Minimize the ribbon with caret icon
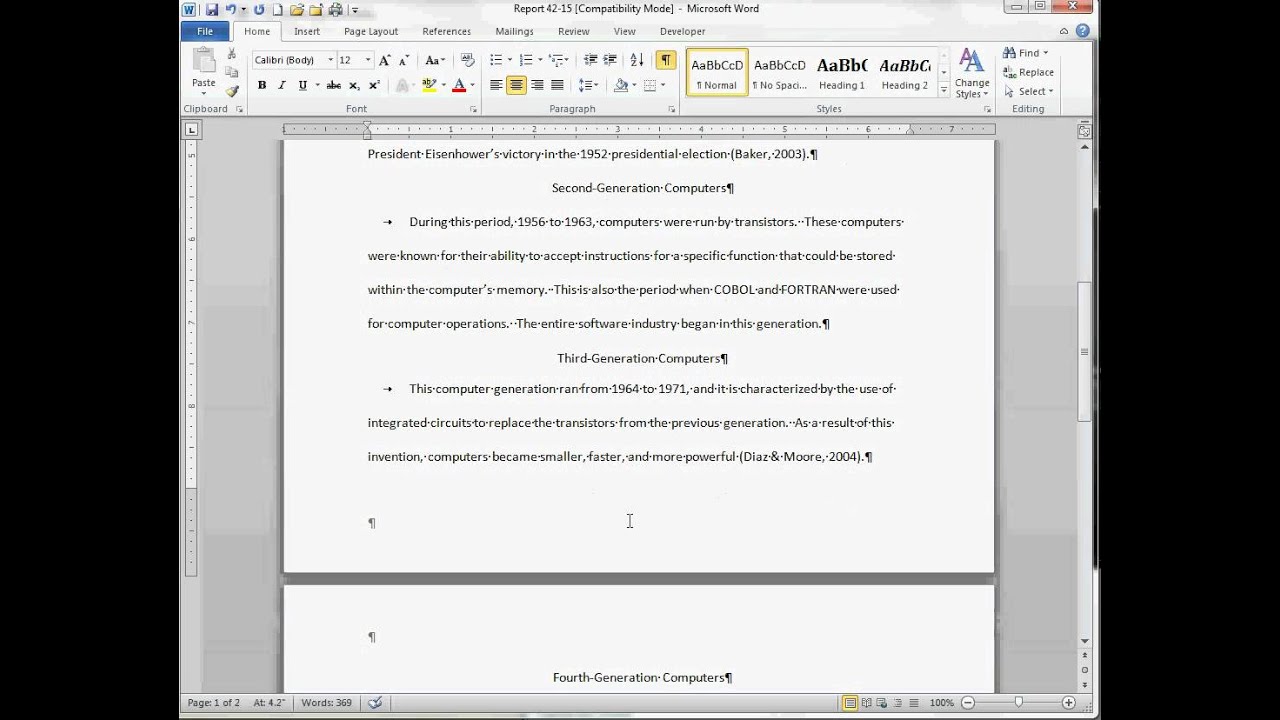The width and height of the screenshot is (1280, 720). click(1065, 31)
